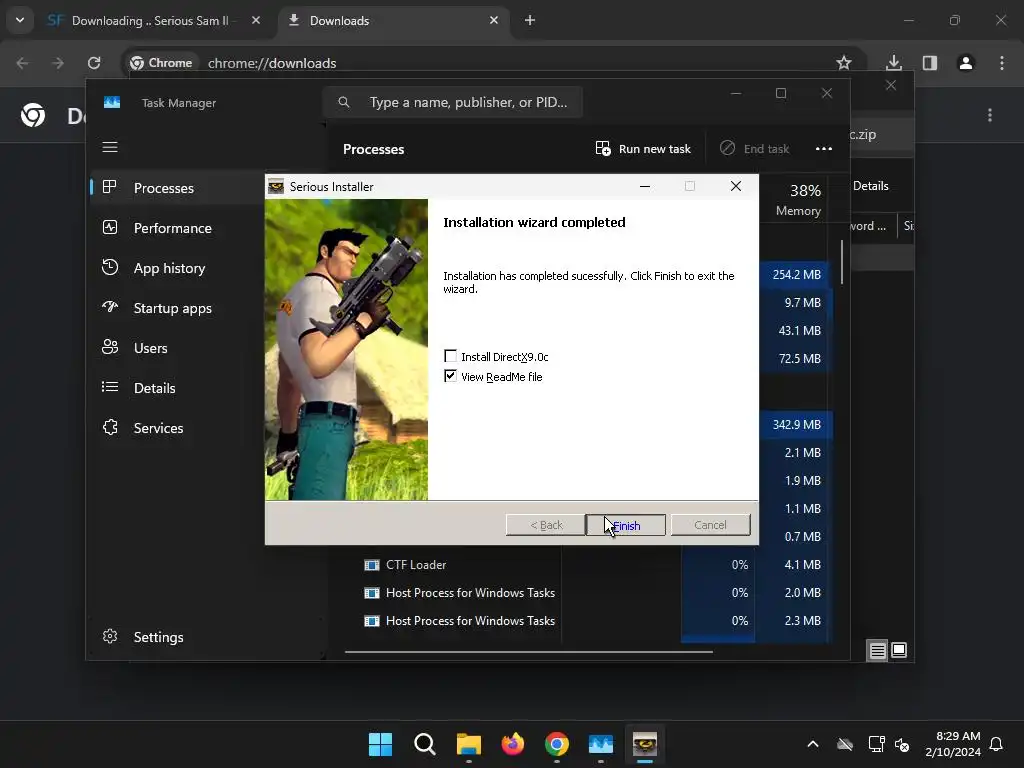1024x768 pixels.
Task: Bookmark this page with star icon
Action: click(x=844, y=63)
